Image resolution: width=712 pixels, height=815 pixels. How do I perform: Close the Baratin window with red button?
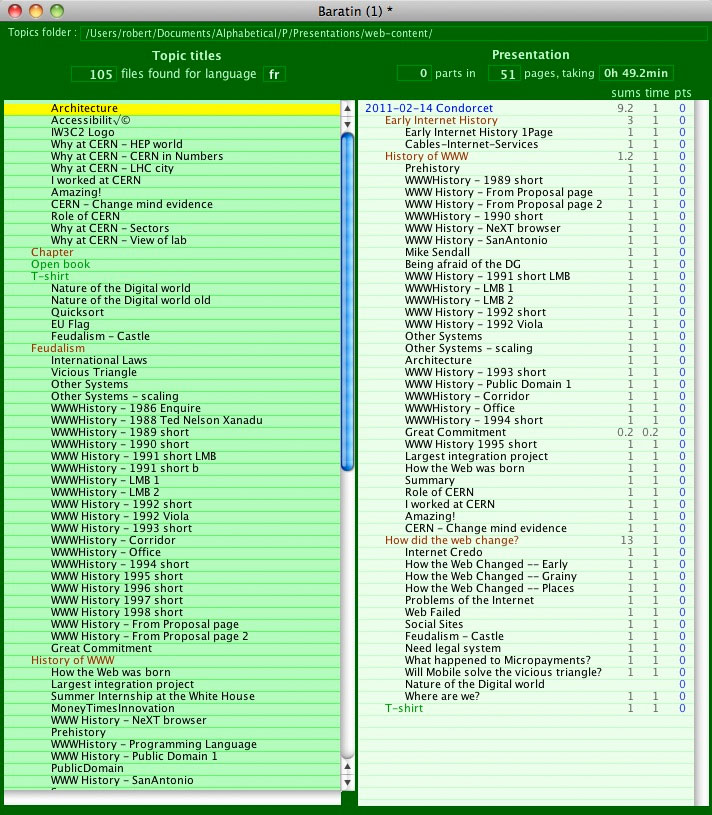(15, 11)
